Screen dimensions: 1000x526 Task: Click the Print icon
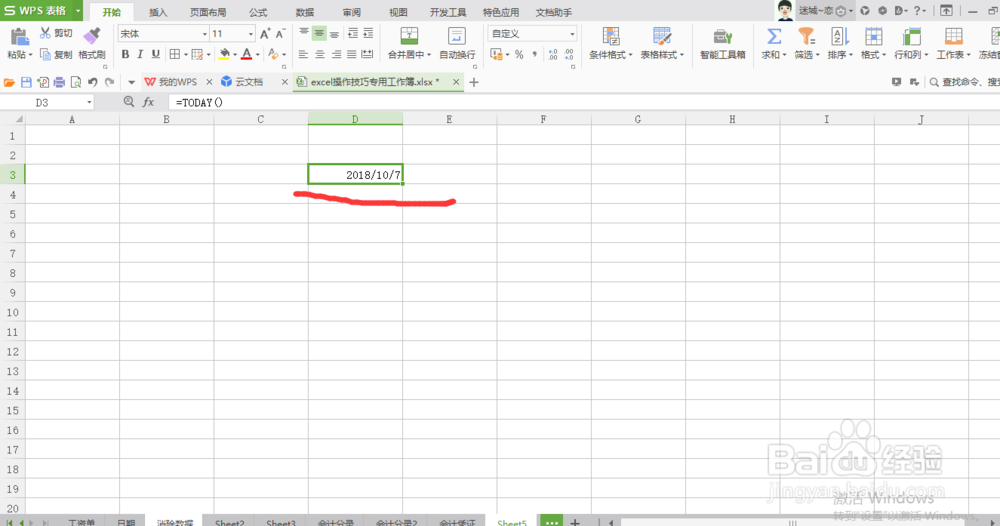click(59, 82)
